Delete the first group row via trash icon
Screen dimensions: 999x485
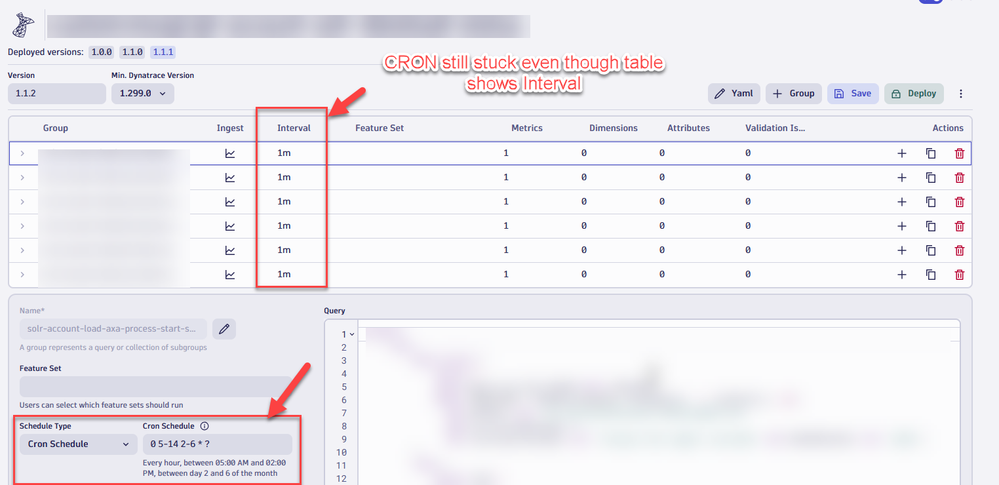tap(959, 153)
